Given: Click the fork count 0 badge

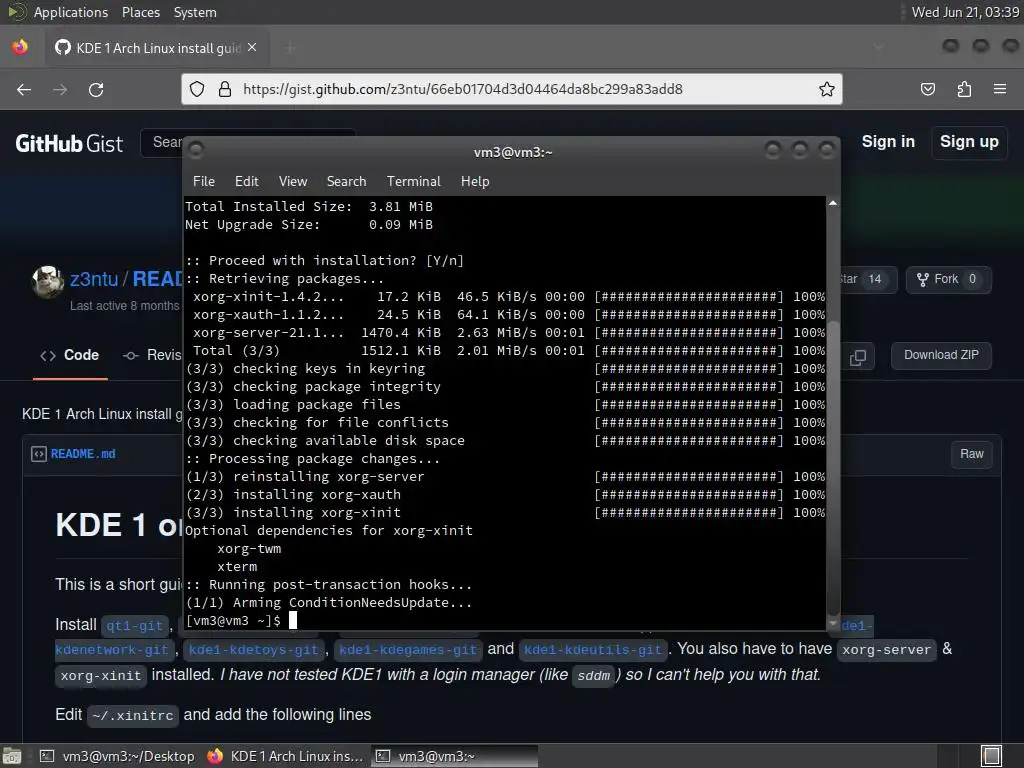Looking at the screenshot, I should [972, 280].
